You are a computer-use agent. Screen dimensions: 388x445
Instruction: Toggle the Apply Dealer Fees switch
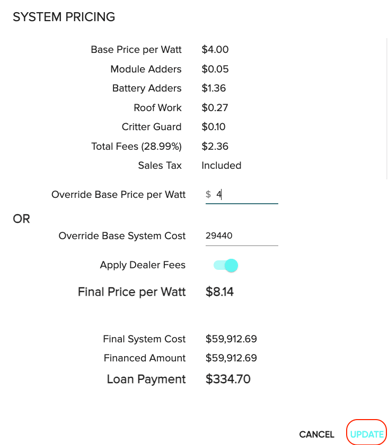point(226,265)
